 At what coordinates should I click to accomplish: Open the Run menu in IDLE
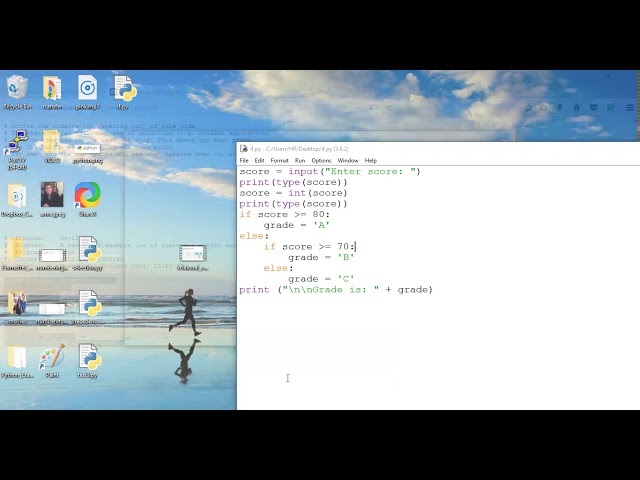(x=300, y=160)
